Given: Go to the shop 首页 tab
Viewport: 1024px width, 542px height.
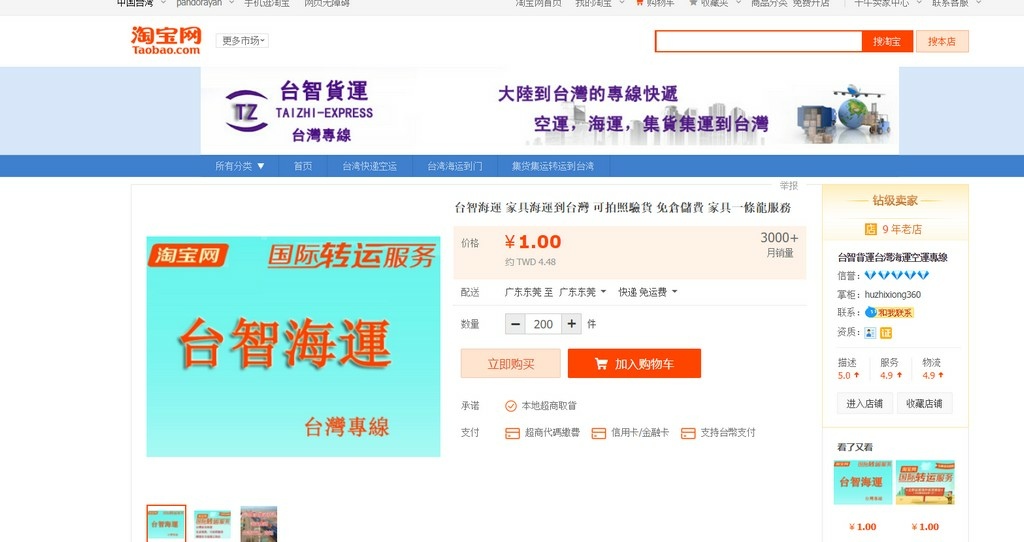Looking at the screenshot, I should [302, 166].
